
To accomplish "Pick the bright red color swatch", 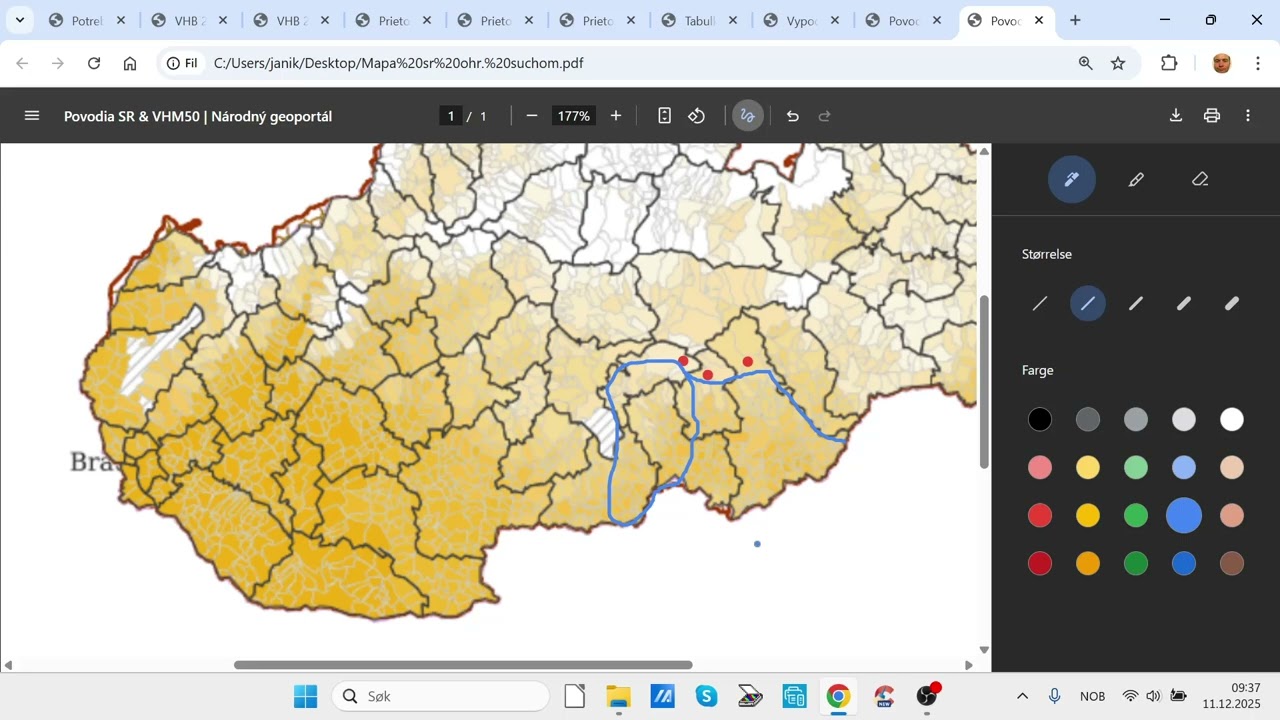I will pyautogui.click(x=1040, y=515).
